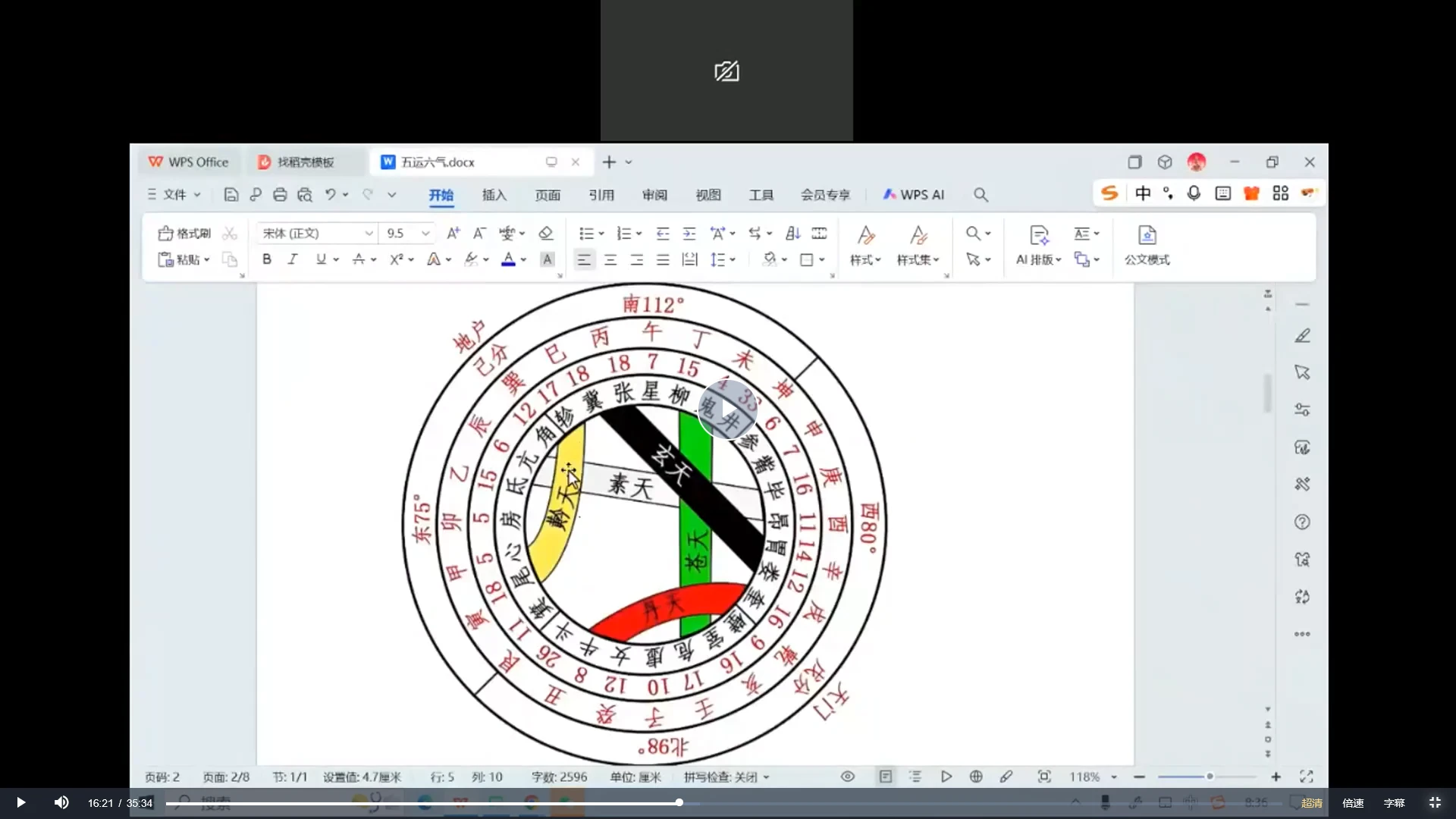Mute the video player volume
The width and height of the screenshot is (1456, 819).
(x=61, y=802)
